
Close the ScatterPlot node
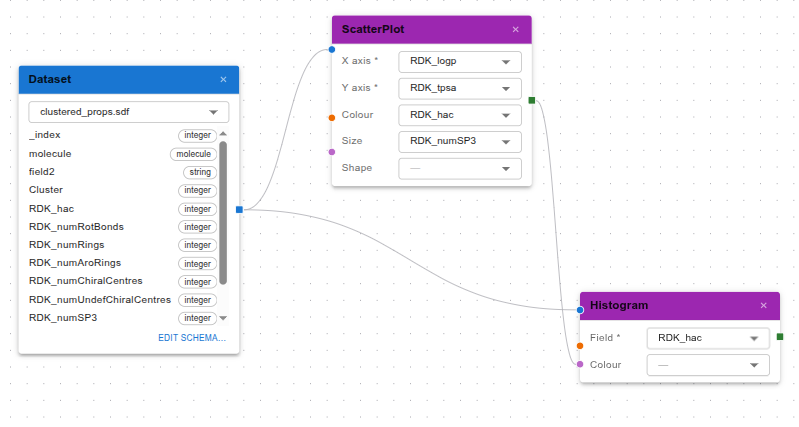[x=516, y=30]
